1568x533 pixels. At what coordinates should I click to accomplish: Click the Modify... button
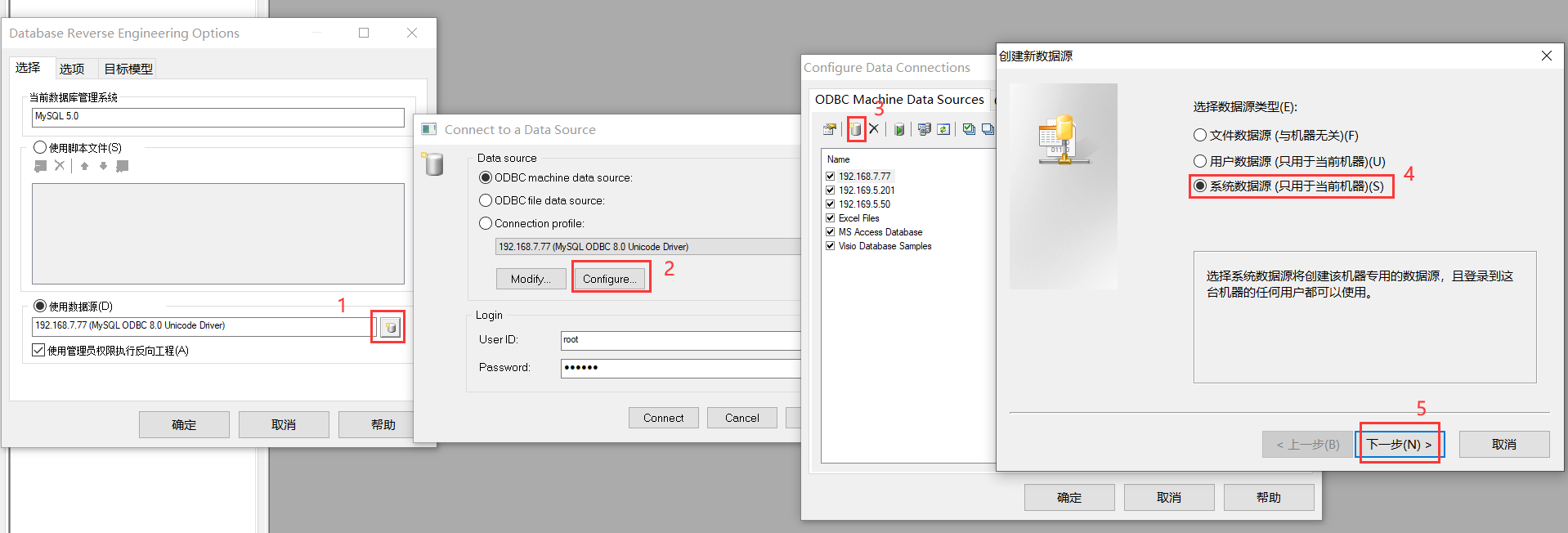tap(531, 279)
